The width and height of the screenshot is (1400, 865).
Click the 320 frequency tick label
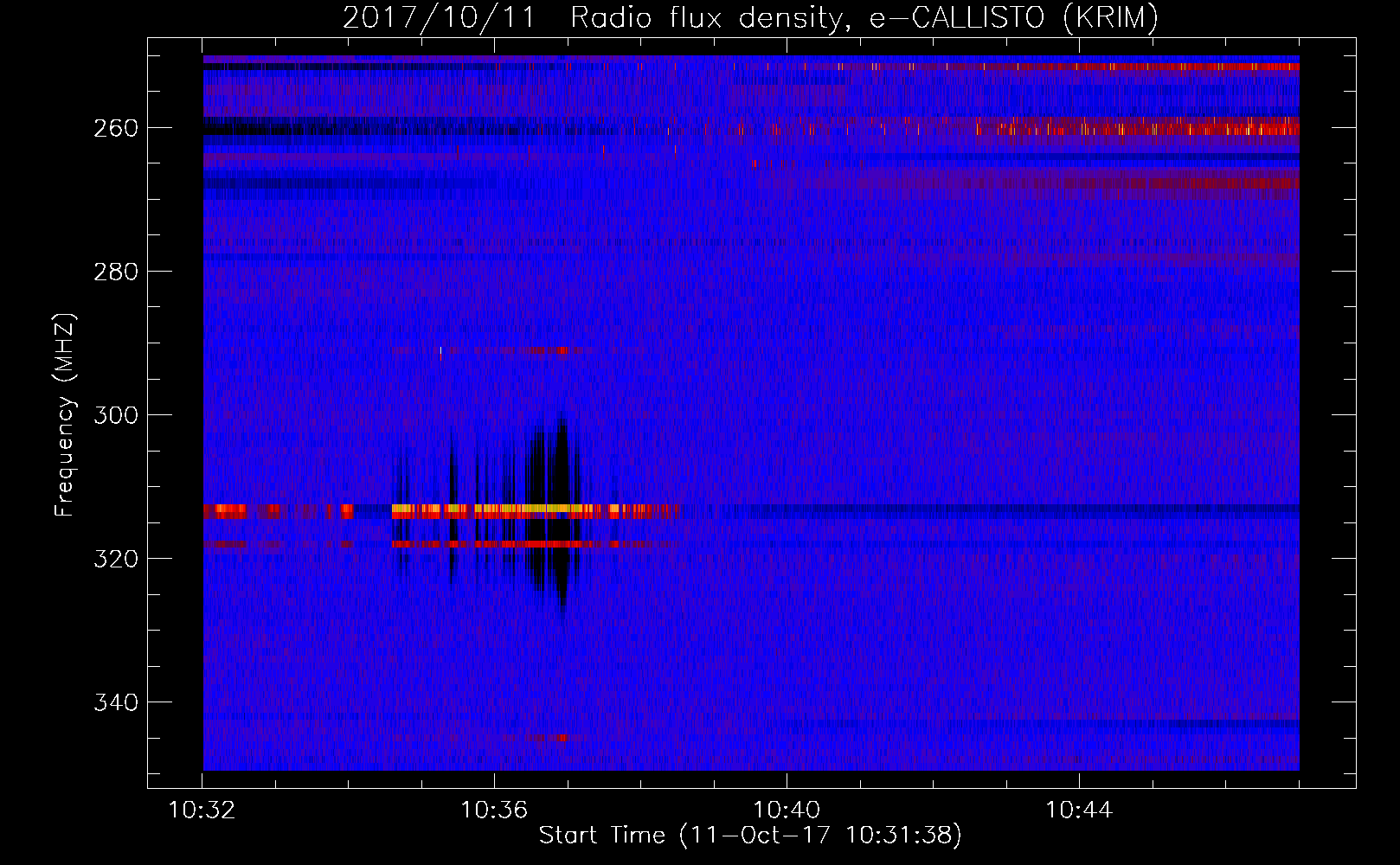[x=115, y=559]
